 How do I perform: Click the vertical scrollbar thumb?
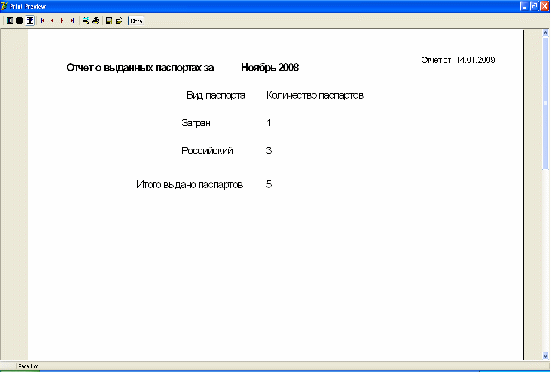[x=545, y=102]
